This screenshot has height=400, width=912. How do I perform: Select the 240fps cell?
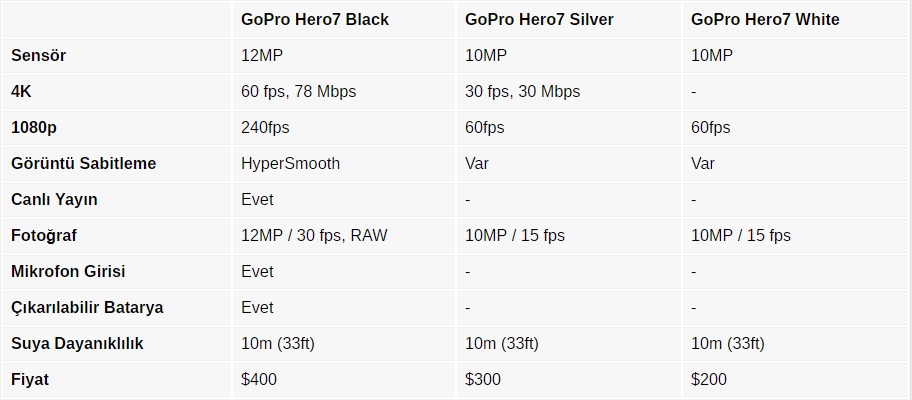[x=344, y=128]
